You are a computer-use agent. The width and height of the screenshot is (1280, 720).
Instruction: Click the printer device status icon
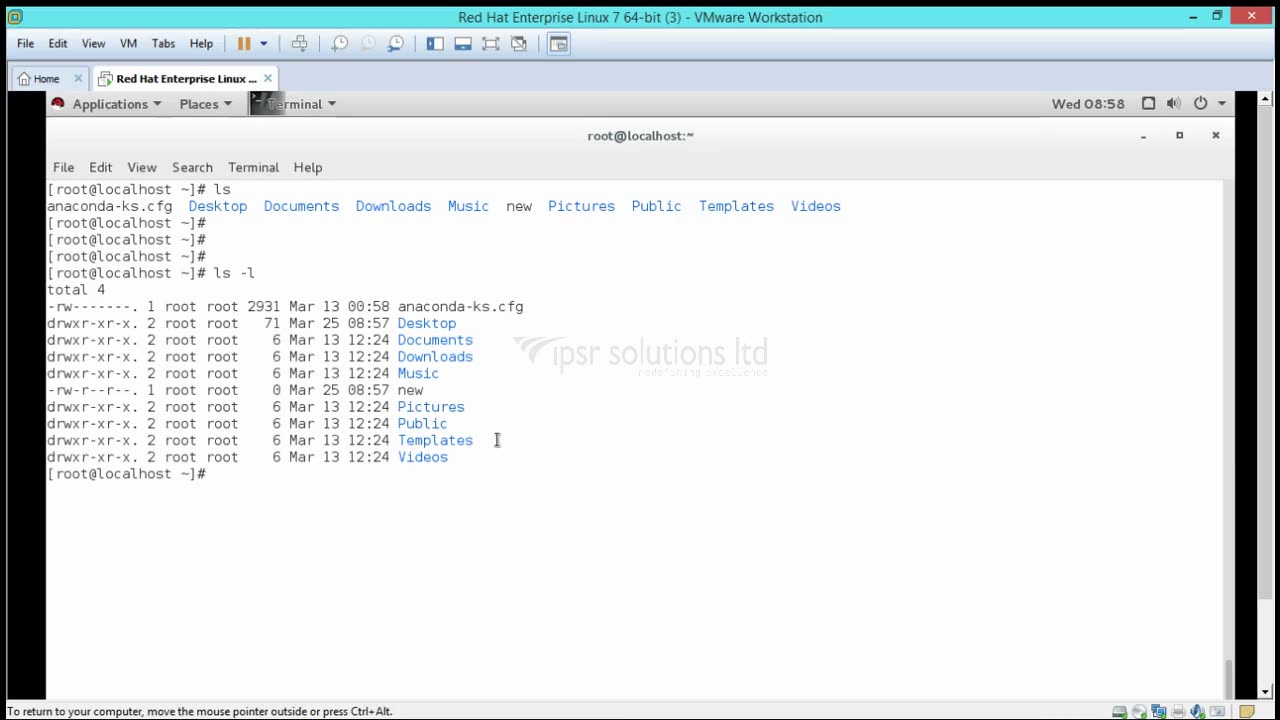[x=1178, y=711]
